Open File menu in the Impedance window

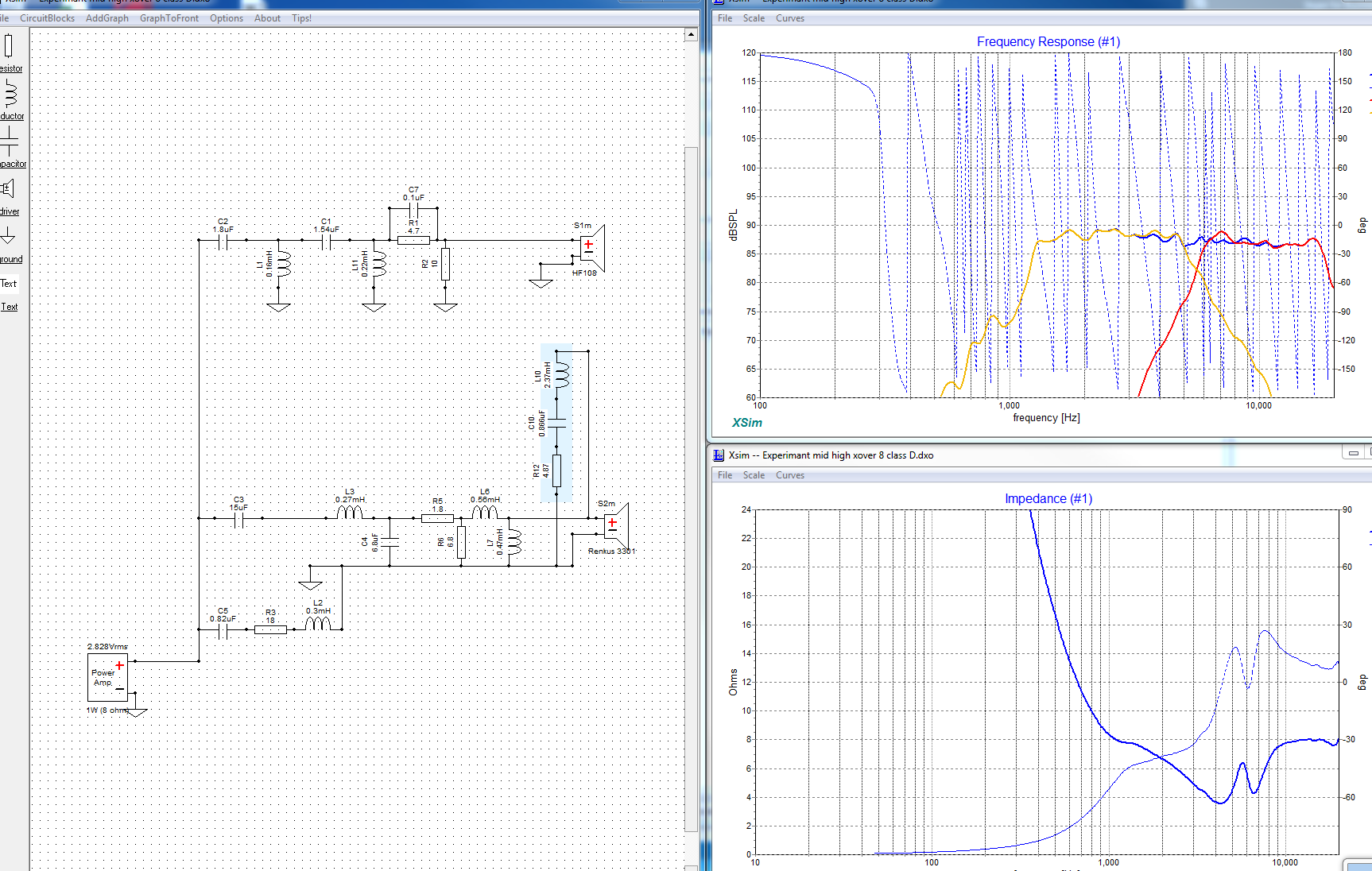(x=725, y=475)
